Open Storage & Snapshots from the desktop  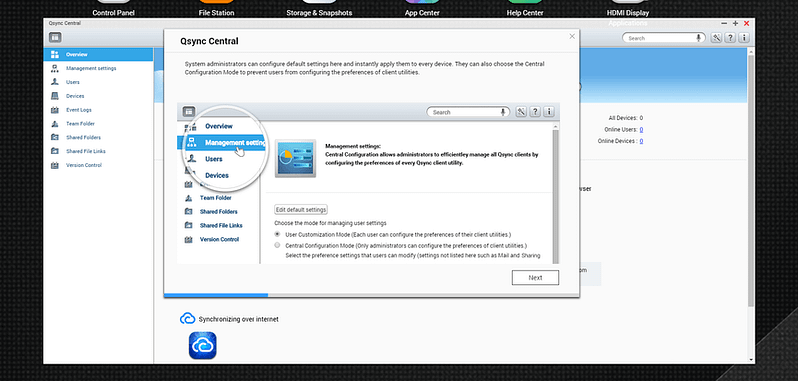tap(319, 9)
